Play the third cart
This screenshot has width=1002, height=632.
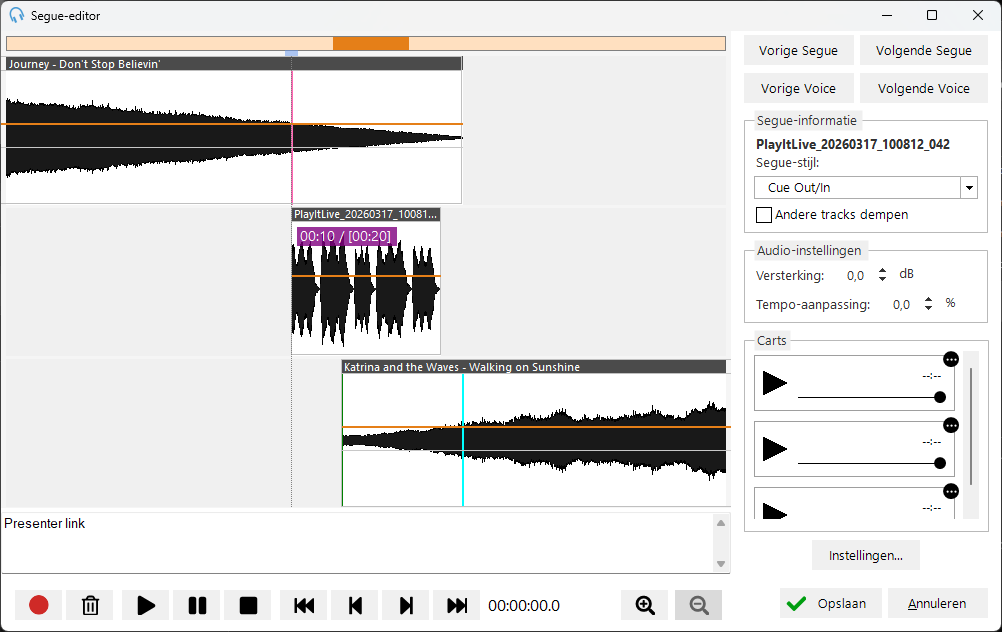(775, 511)
